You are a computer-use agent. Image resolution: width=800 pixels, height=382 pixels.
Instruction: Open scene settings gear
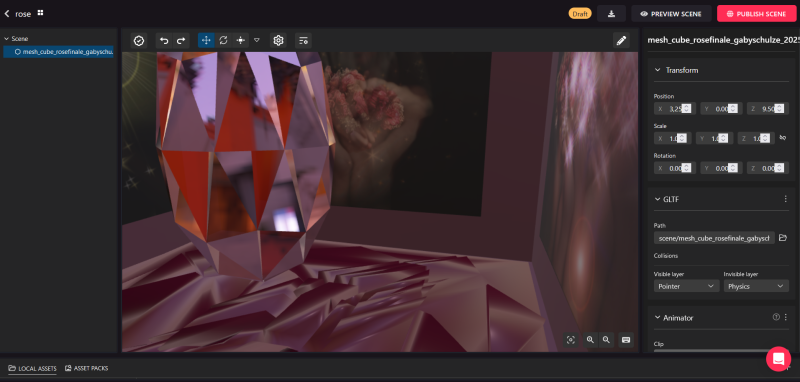[x=278, y=41]
